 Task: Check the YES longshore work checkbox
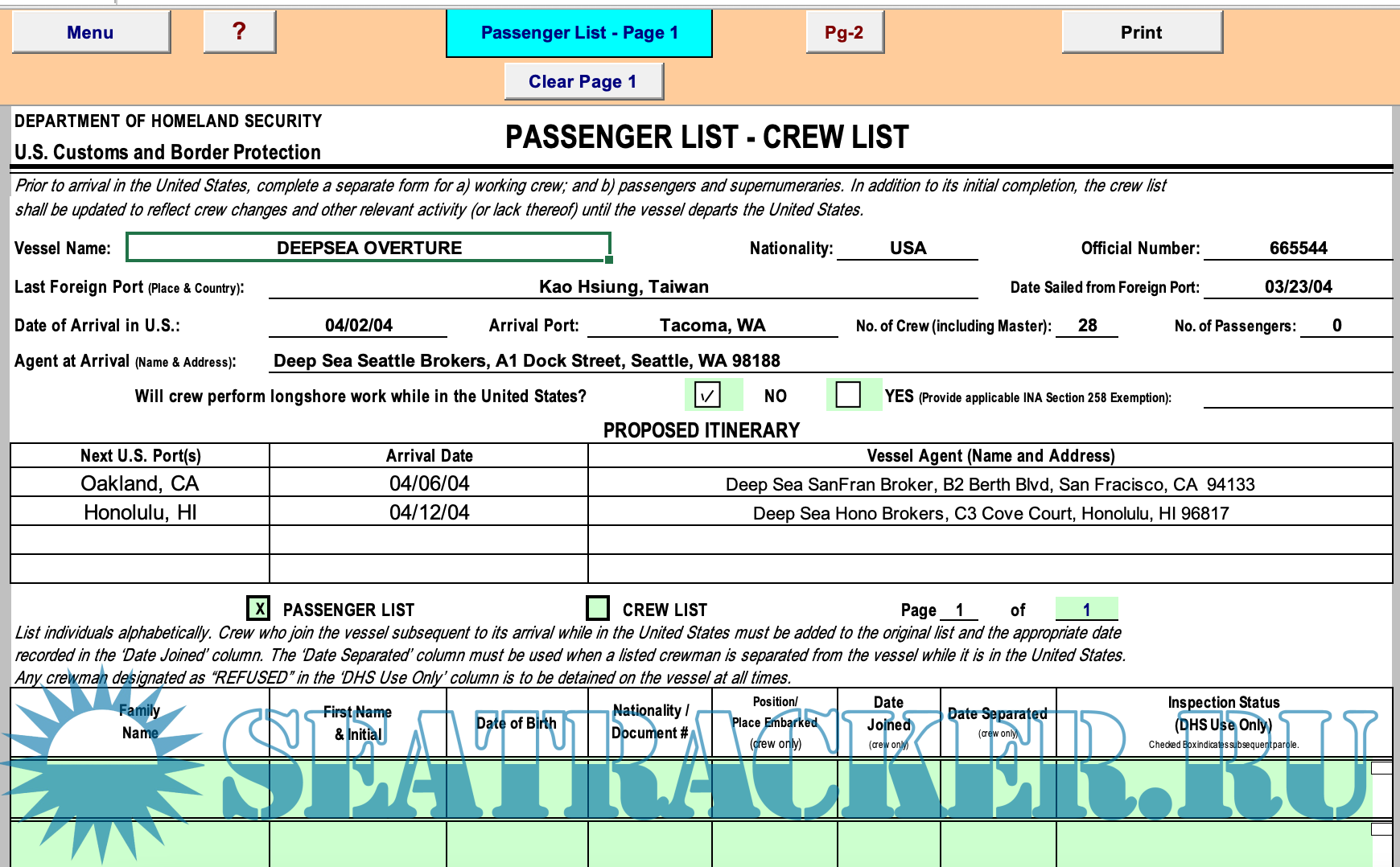[848, 395]
